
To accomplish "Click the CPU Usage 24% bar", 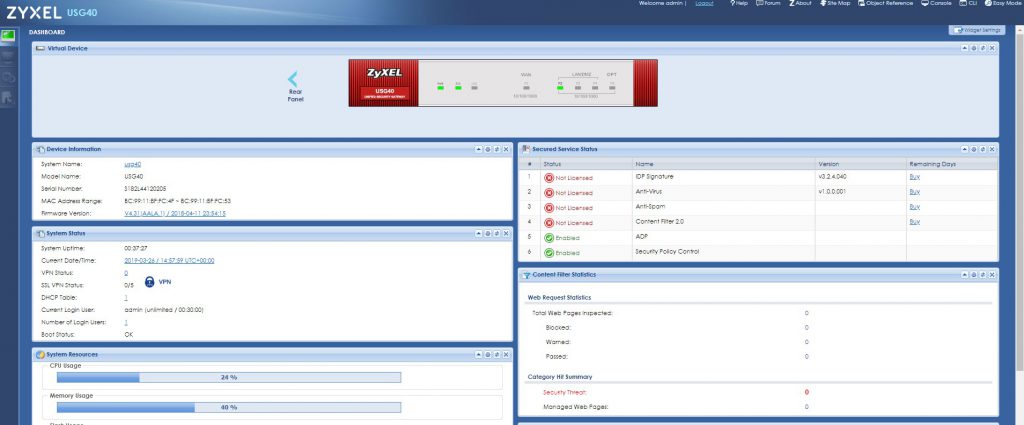I will click(x=229, y=377).
